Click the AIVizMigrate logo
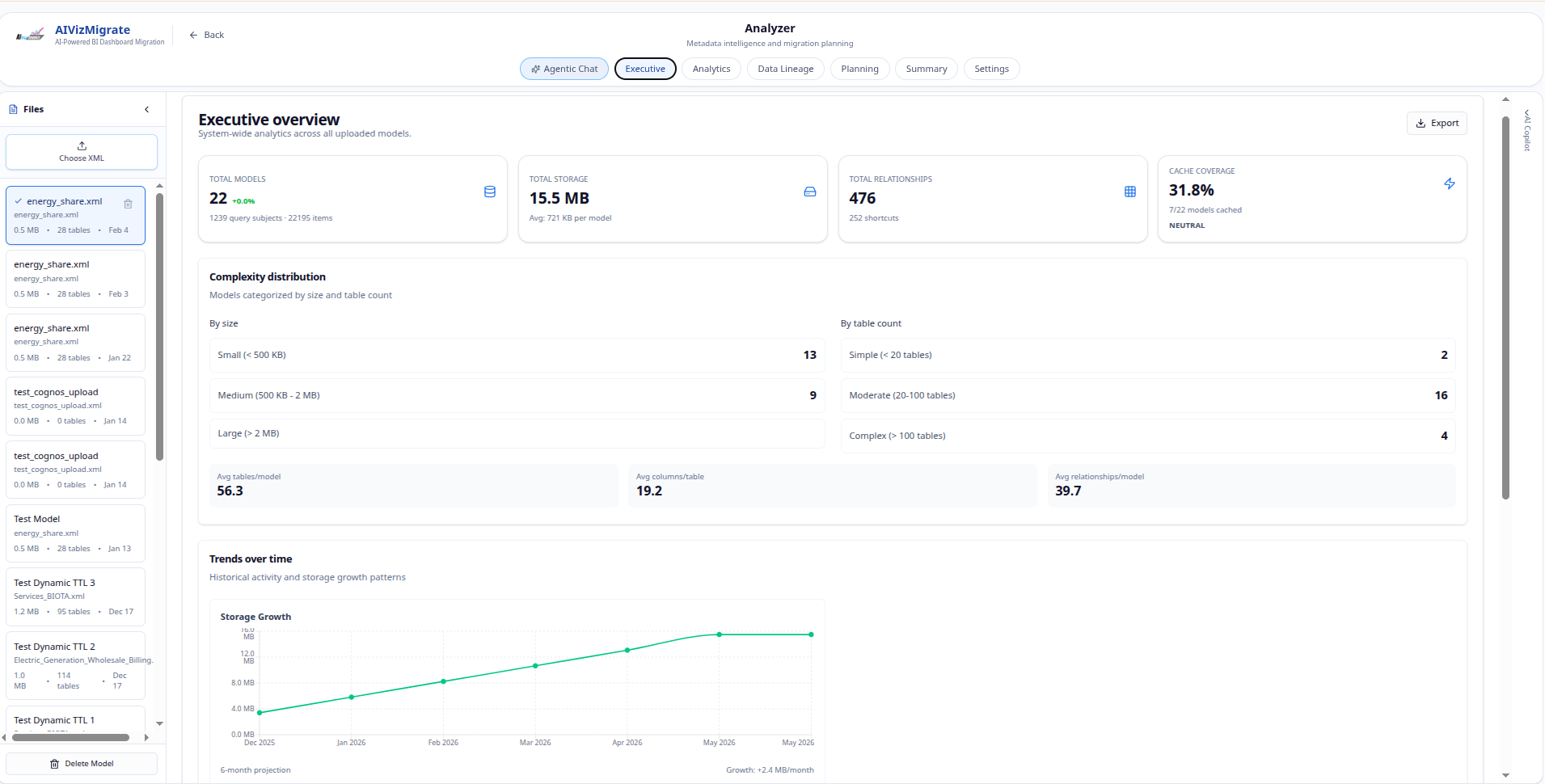1545x784 pixels. 30,35
